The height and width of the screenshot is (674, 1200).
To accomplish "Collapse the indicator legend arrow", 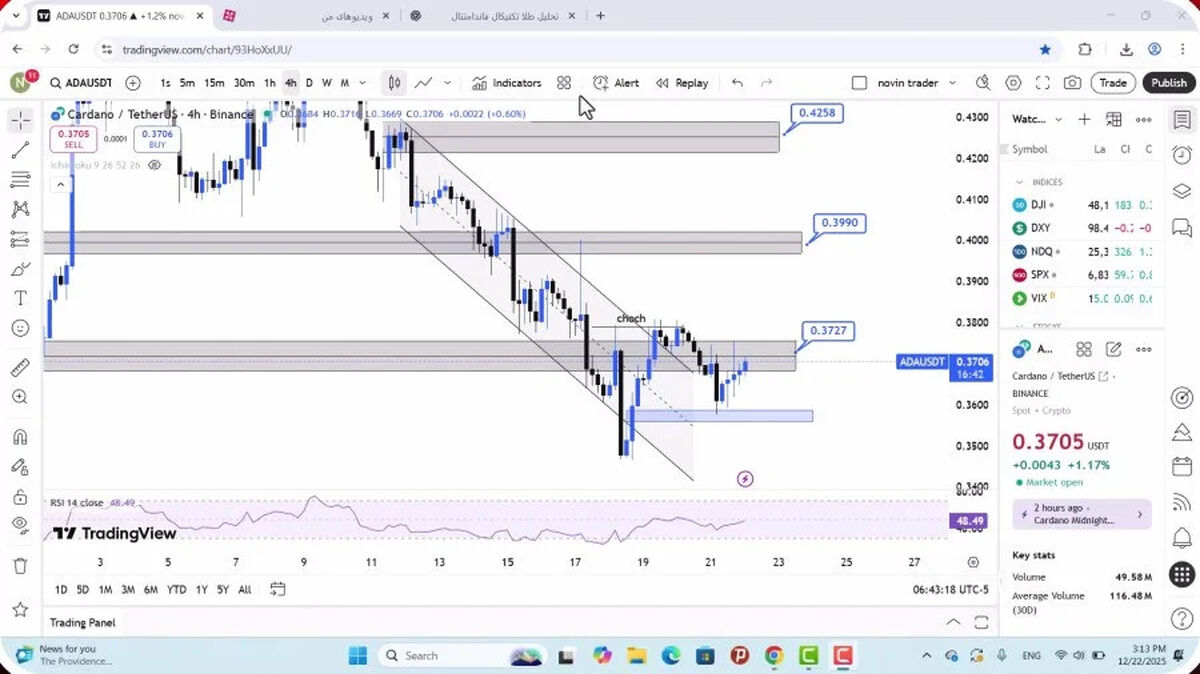I will (60, 184).
